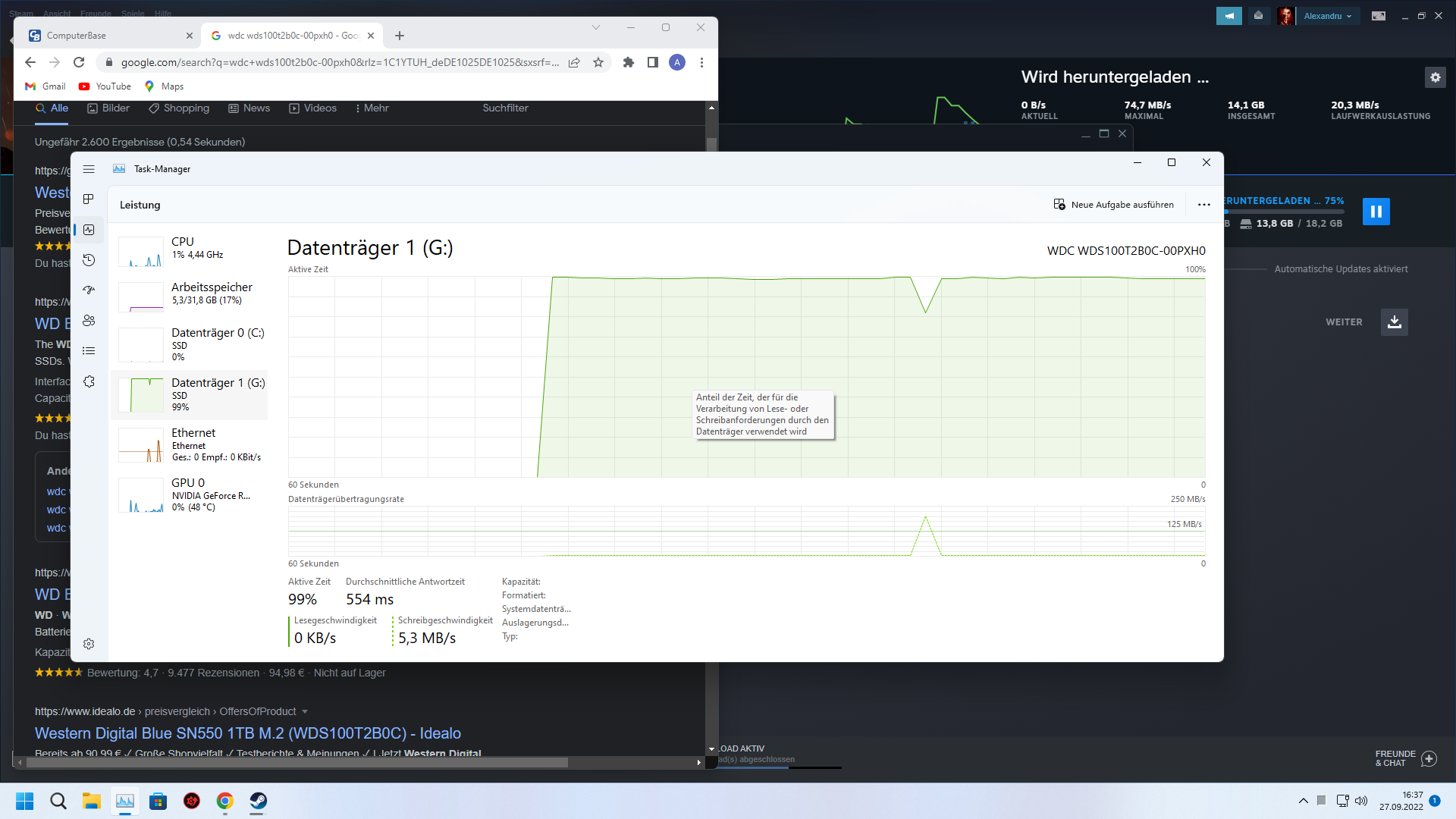Open Western Digital Blue SN550 Idealo link
This screenshot has width=1456, height=819.
tap(247, 733)
